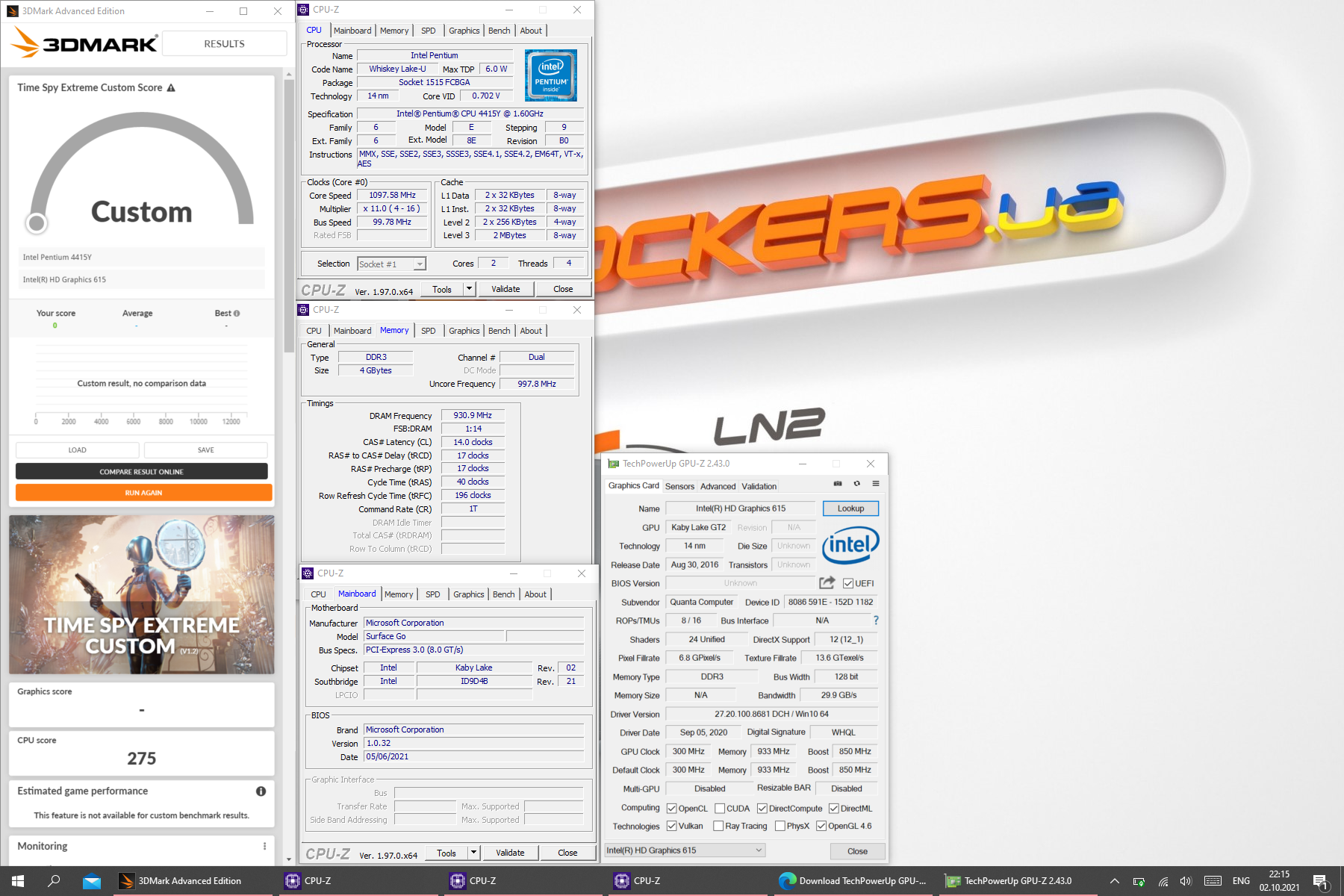Open the volume speaker tray icon

point(1186,882)
